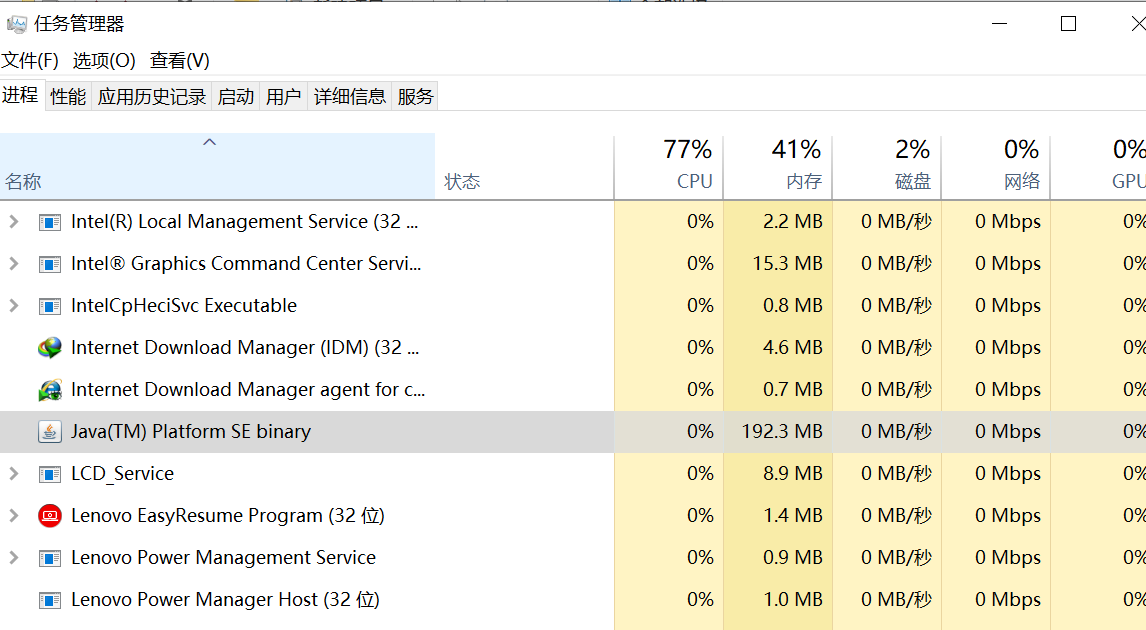Switch to the 用户 tab
The height and width of the screenshot is (630, 1146).
tap(284, 96)
